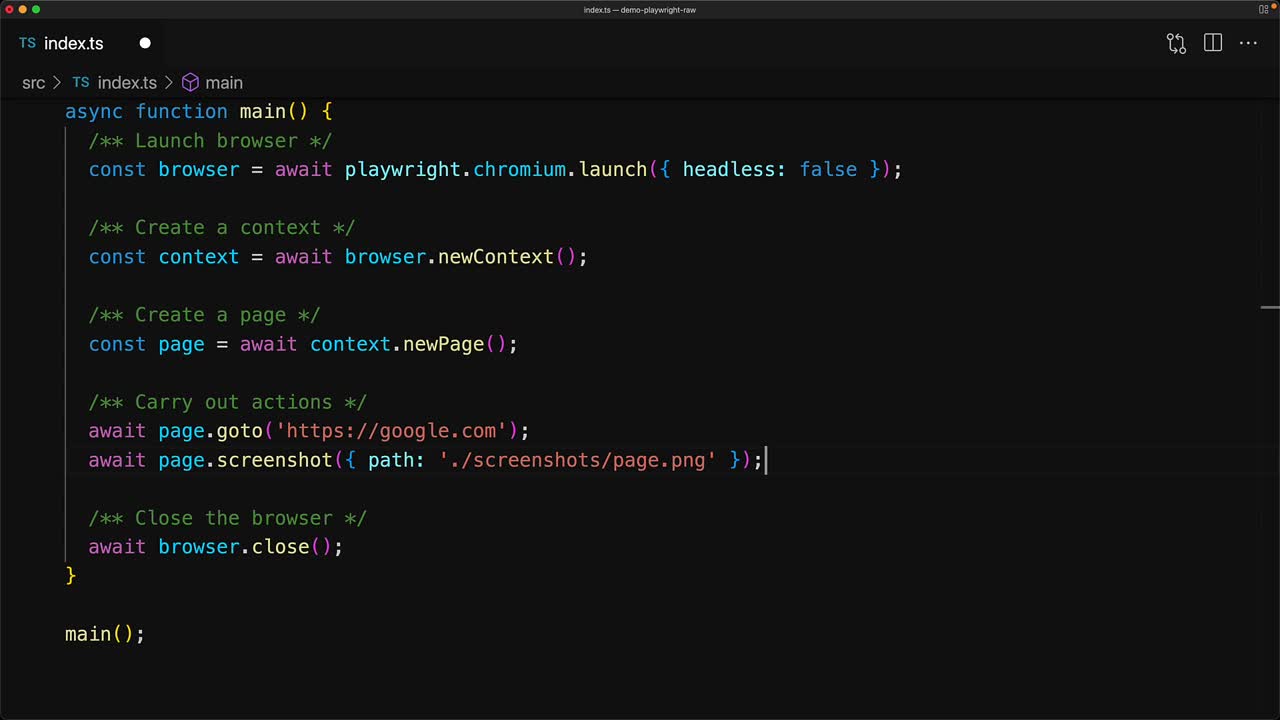Minimize window with yellow button
Viewport: 1280px width, 720px height.
click(22, 10)
